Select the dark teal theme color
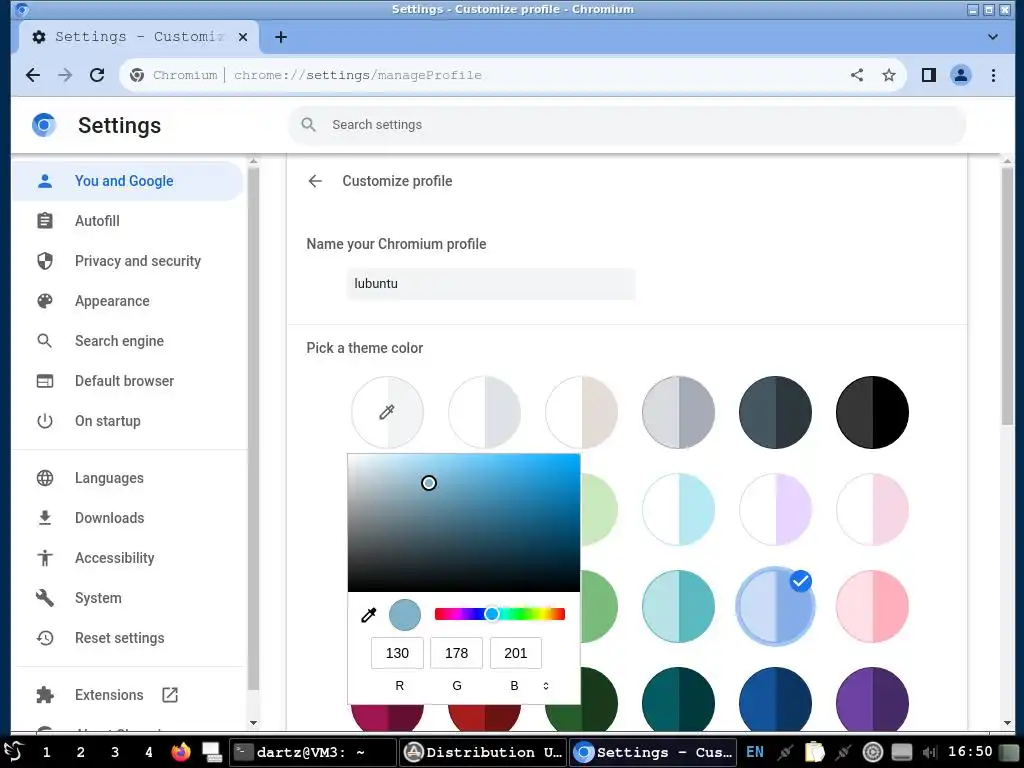 [679, 699]
